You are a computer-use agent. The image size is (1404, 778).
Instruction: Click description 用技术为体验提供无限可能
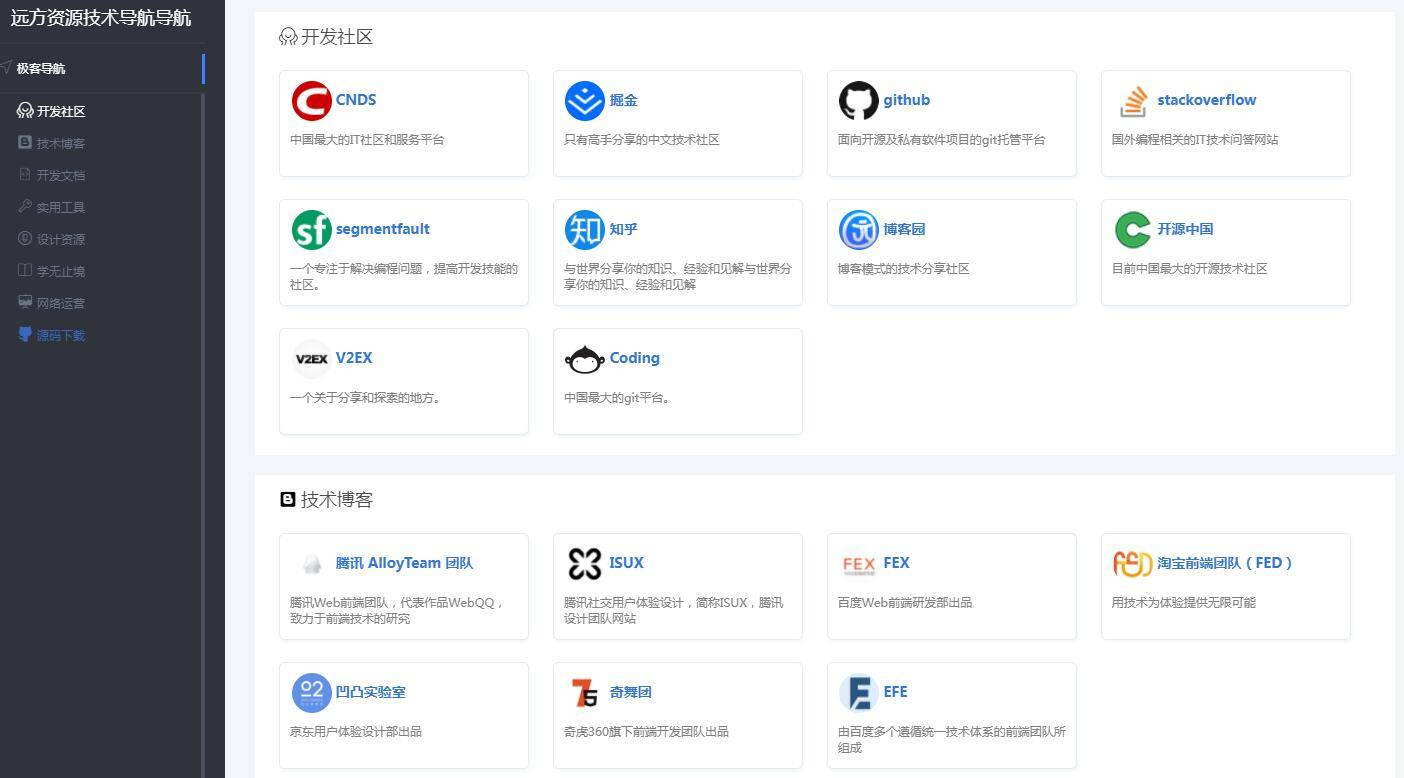pos(1184,603)
